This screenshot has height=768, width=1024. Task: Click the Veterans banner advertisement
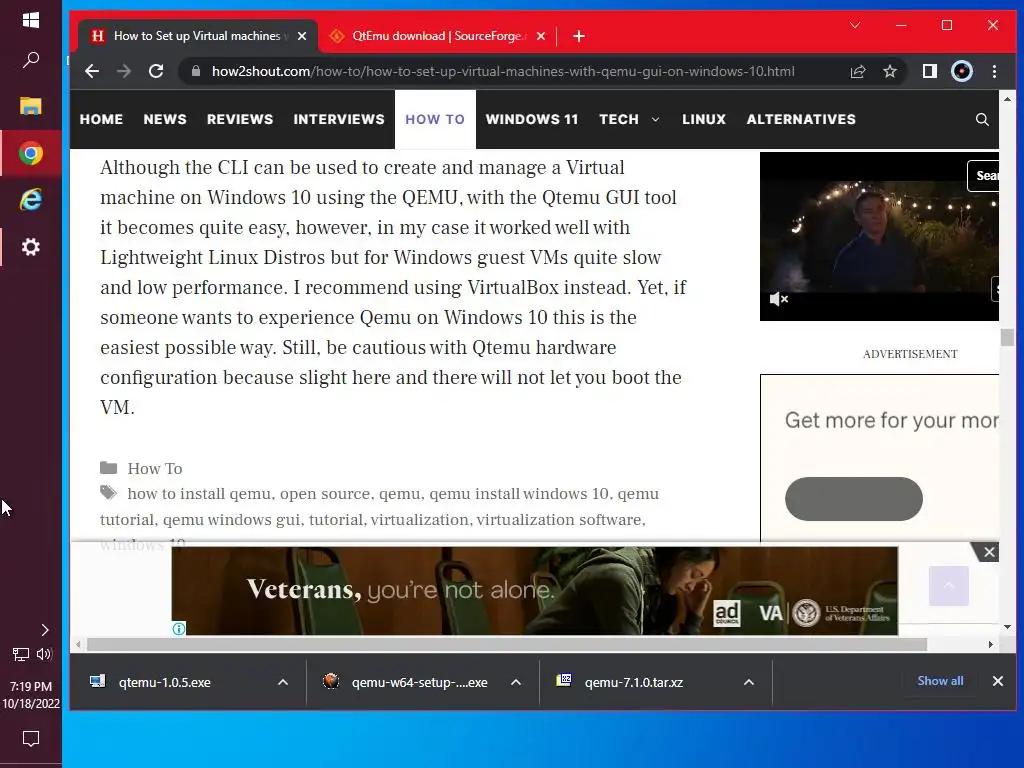click(x=534, y=590)
